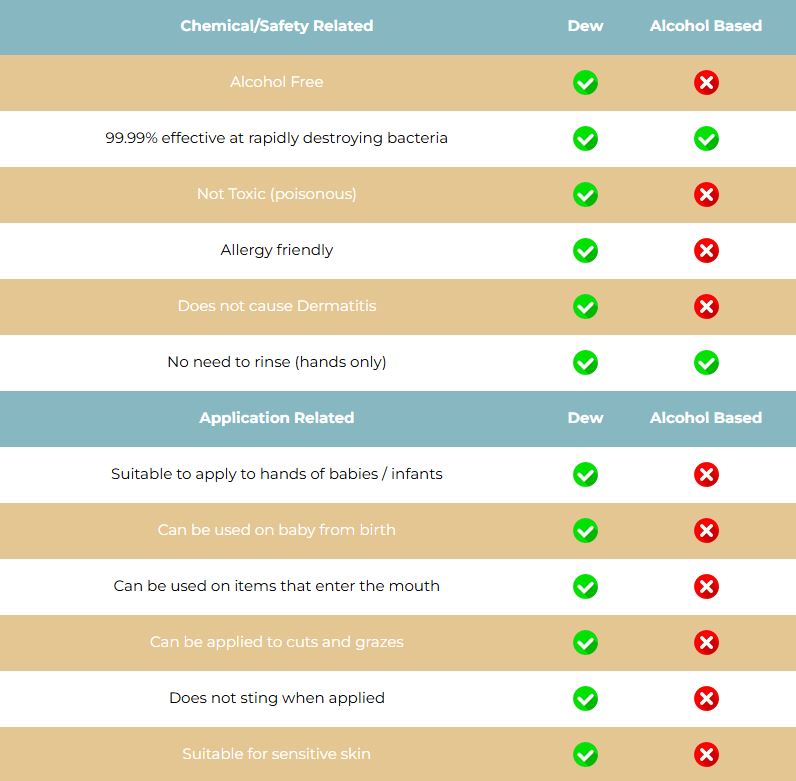Viewport: 796px width, 781px height.
Task: Click red cross for Can be used on baby from birth
Action: point(706,531)
